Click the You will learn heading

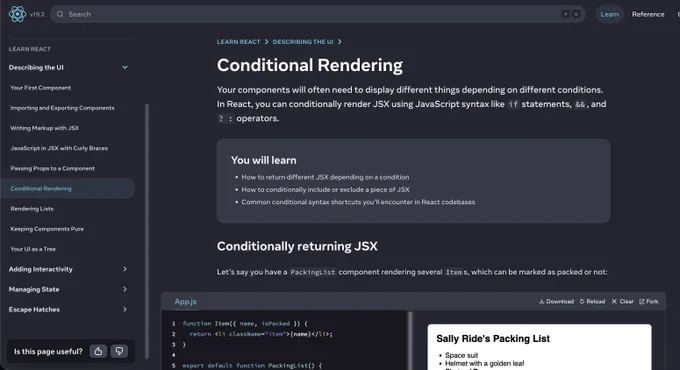pos(264,160)
